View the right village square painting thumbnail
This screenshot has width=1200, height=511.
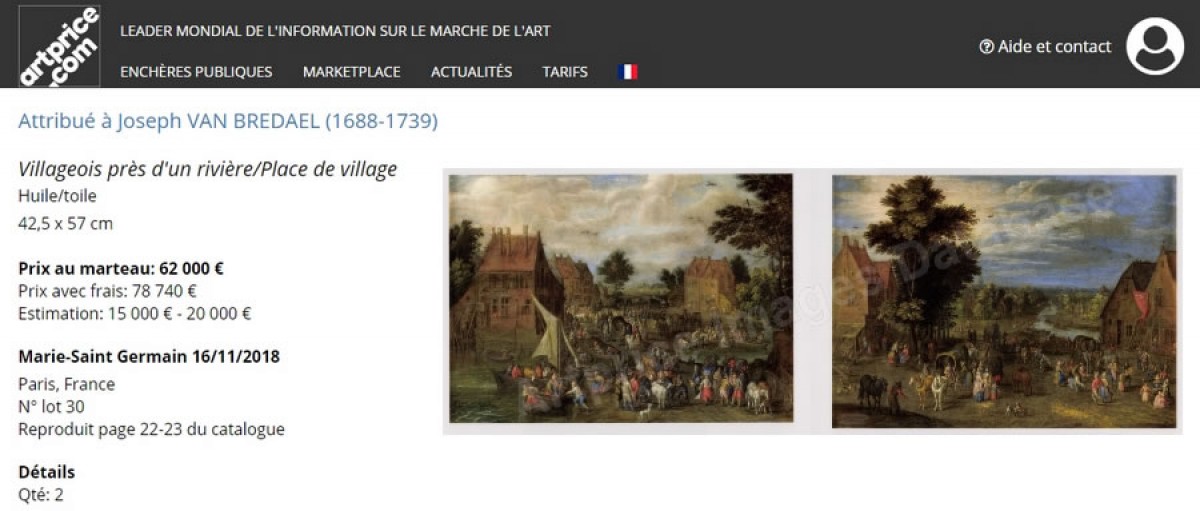[x=1004, y=301]
